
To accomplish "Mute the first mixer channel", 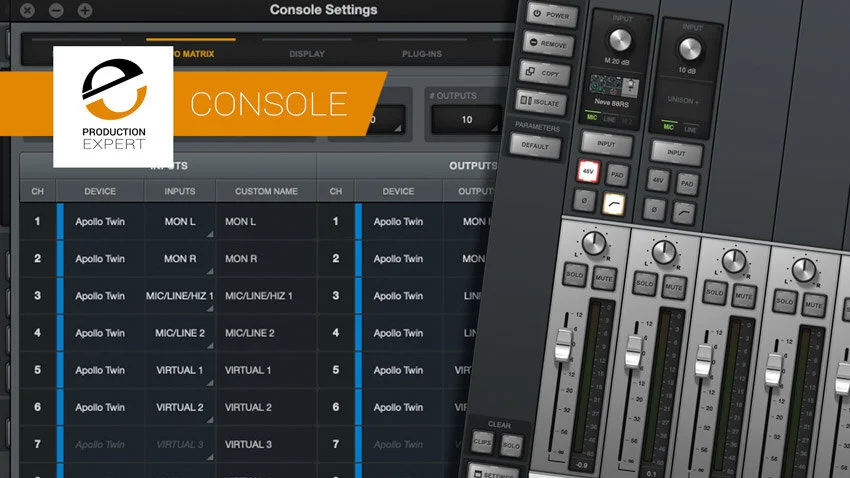I will 603,278.
